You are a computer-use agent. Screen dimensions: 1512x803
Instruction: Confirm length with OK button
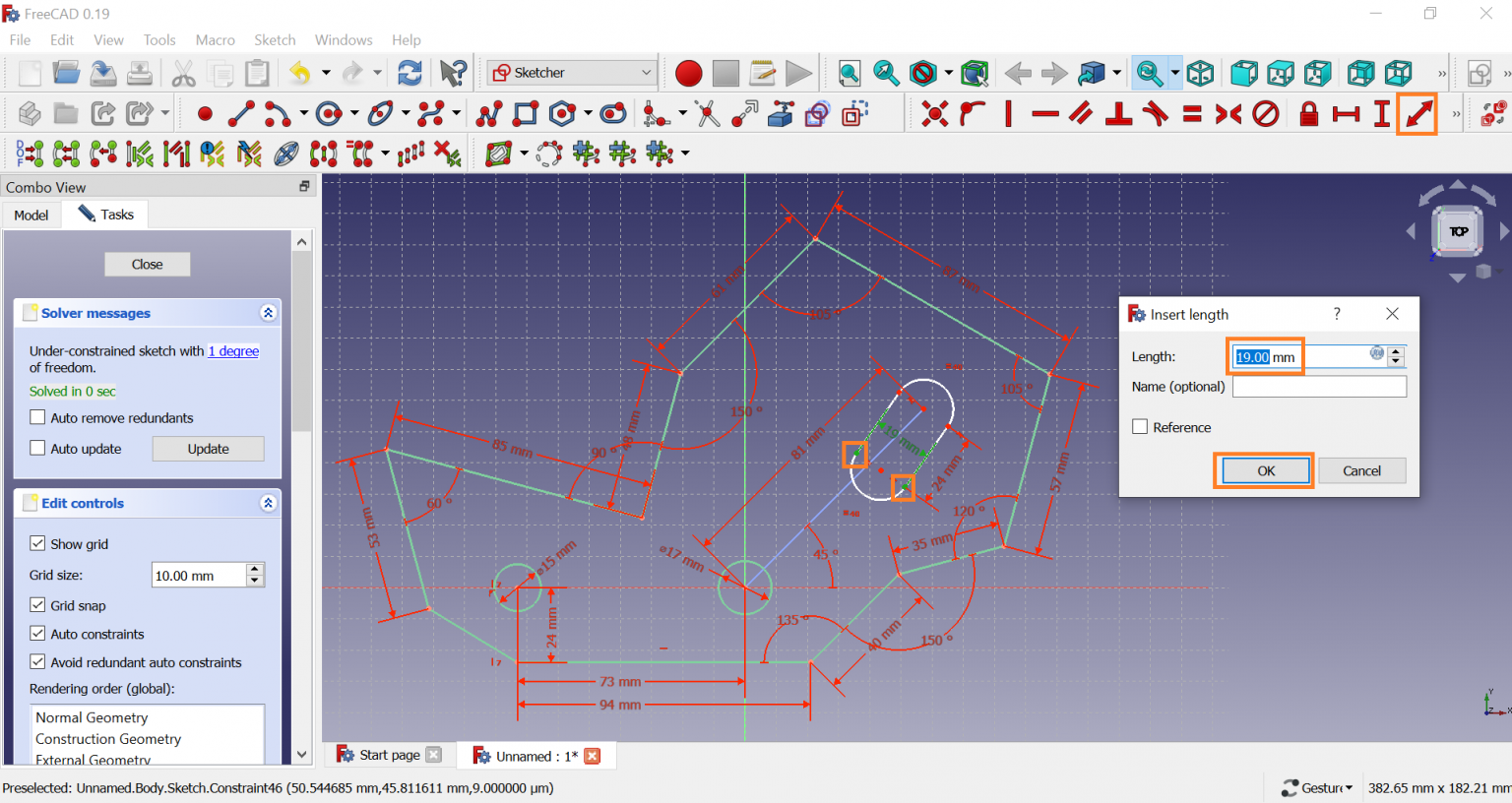[1265, 471]
